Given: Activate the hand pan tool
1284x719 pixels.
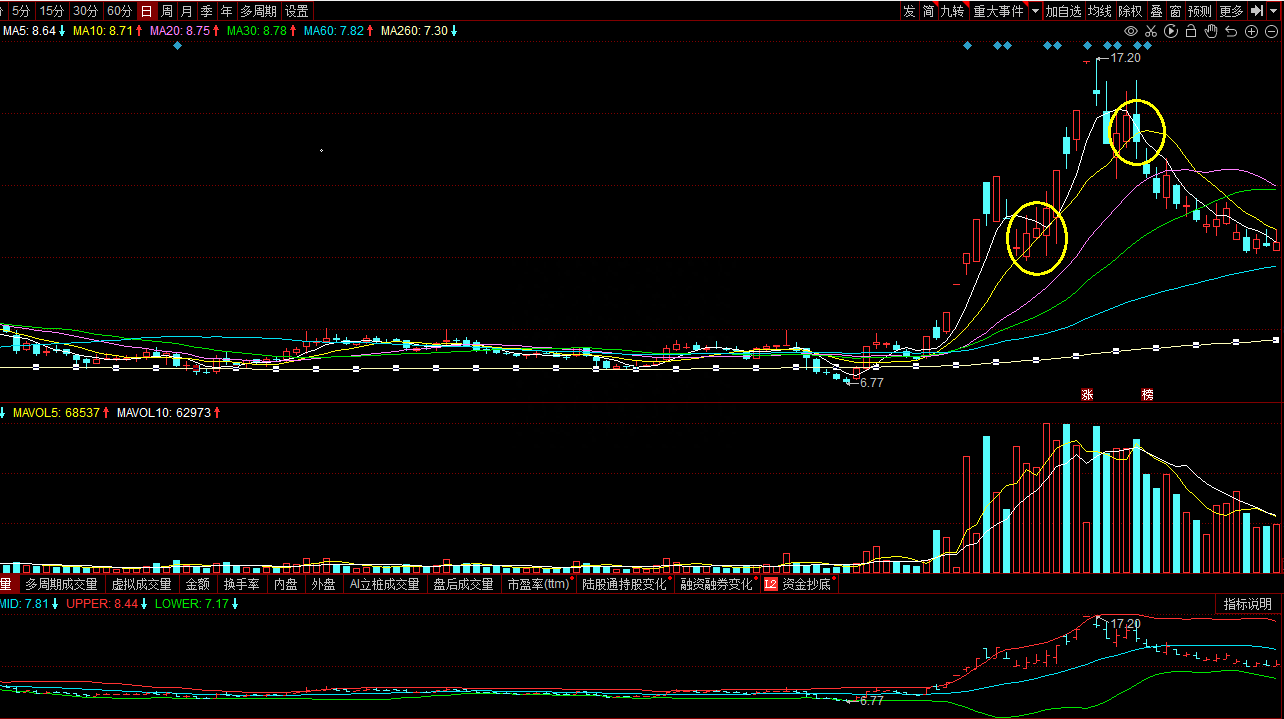Looking at the screenshot, I should pos(1211,31).
